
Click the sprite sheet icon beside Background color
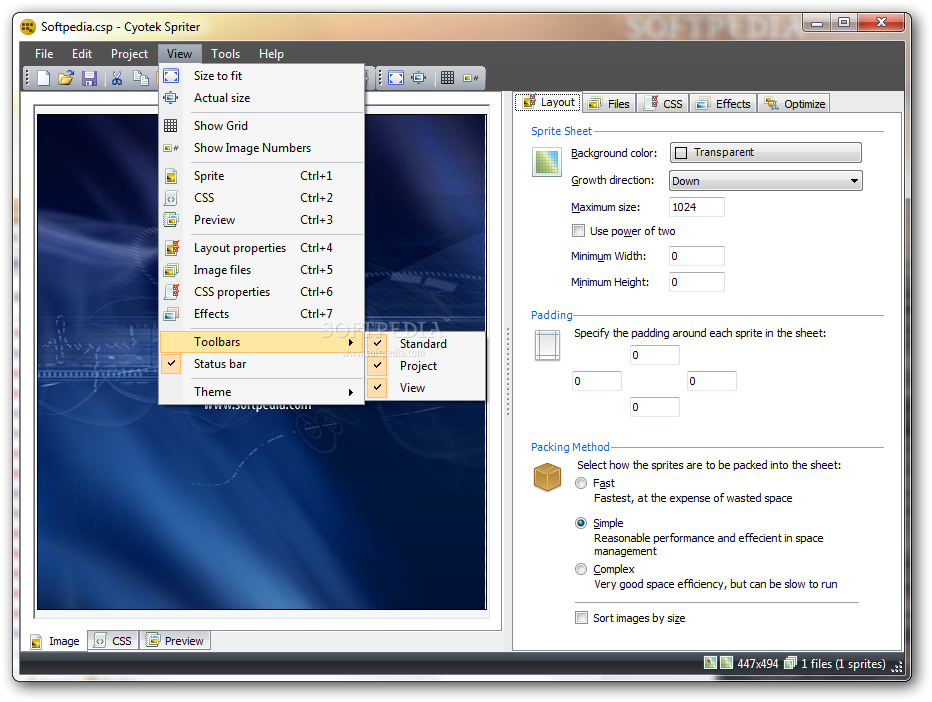[x=546, y=162]
